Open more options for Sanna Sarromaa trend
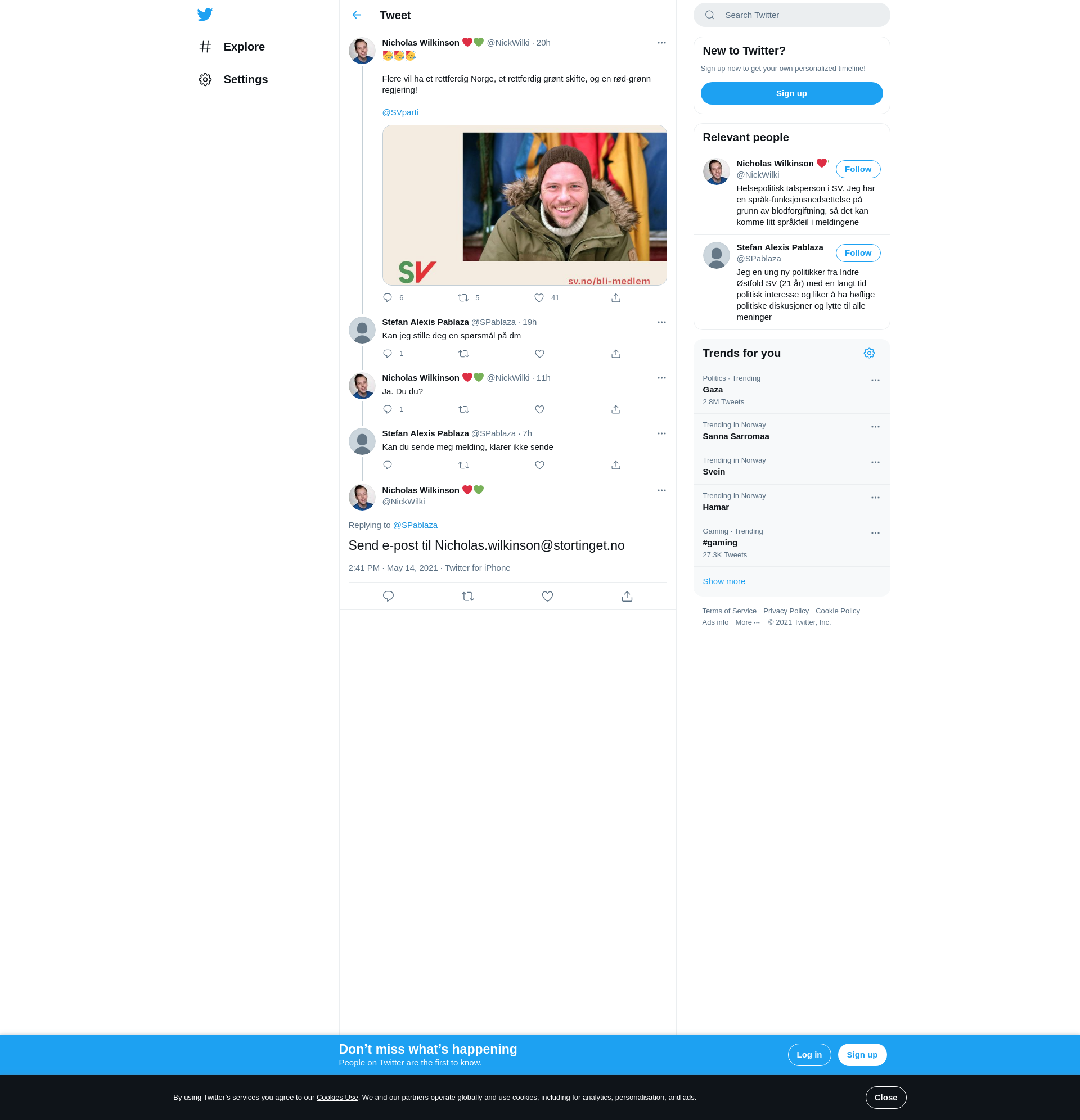The image size is (1080, 1120). (875, 427)
